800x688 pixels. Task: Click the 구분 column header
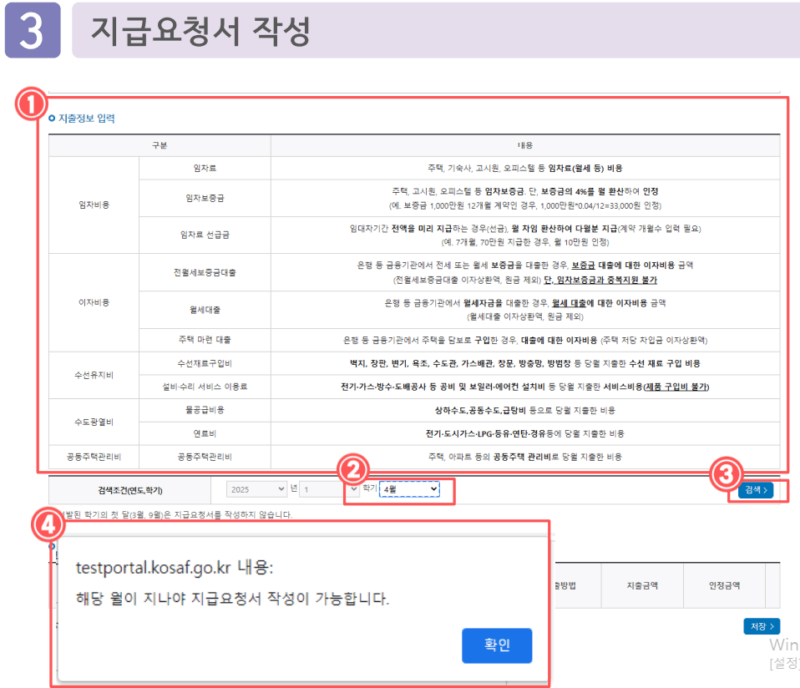pyautogui.click(x=160, y=145)
